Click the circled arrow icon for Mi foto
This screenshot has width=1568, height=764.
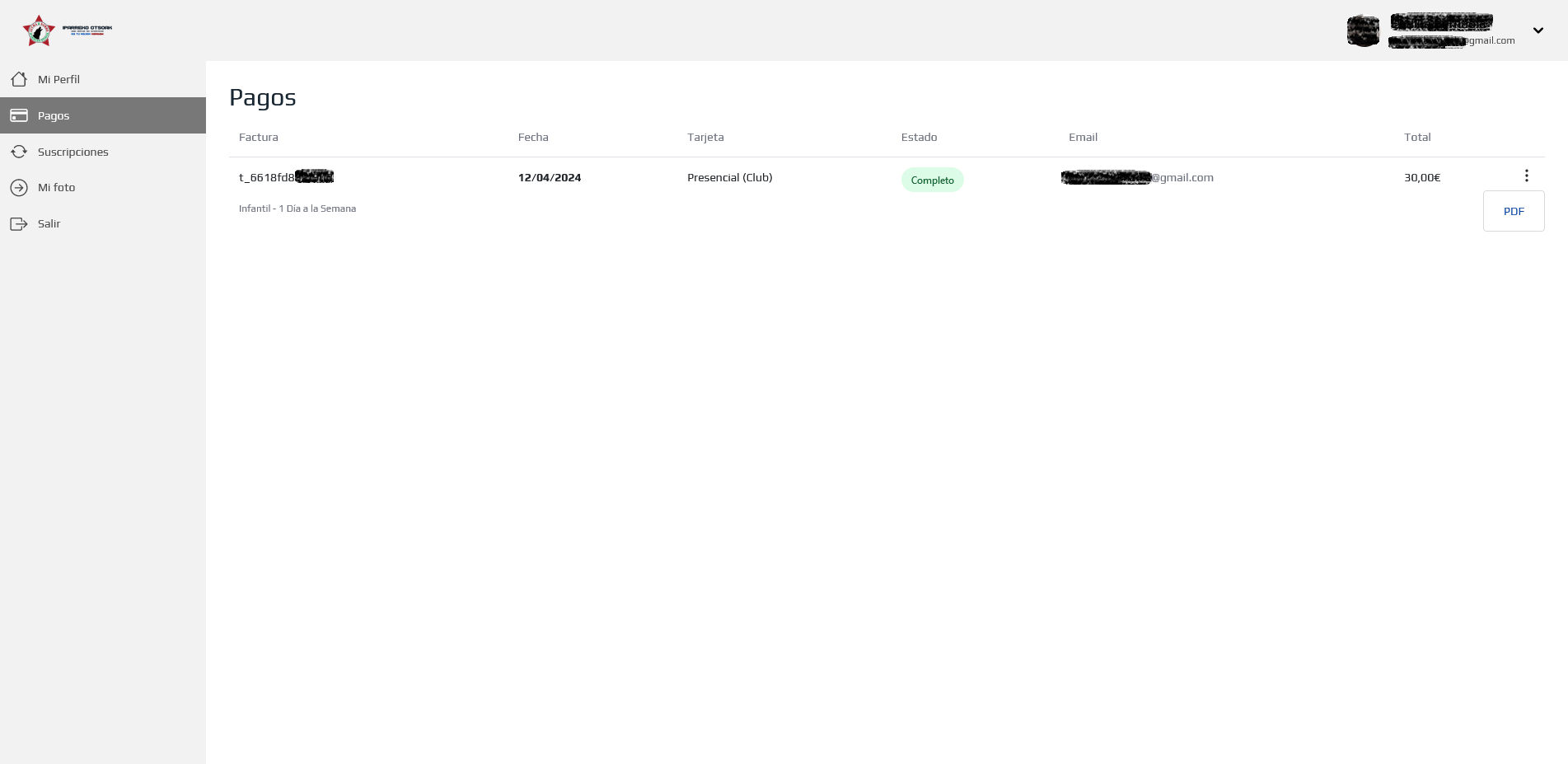[19, 188]
